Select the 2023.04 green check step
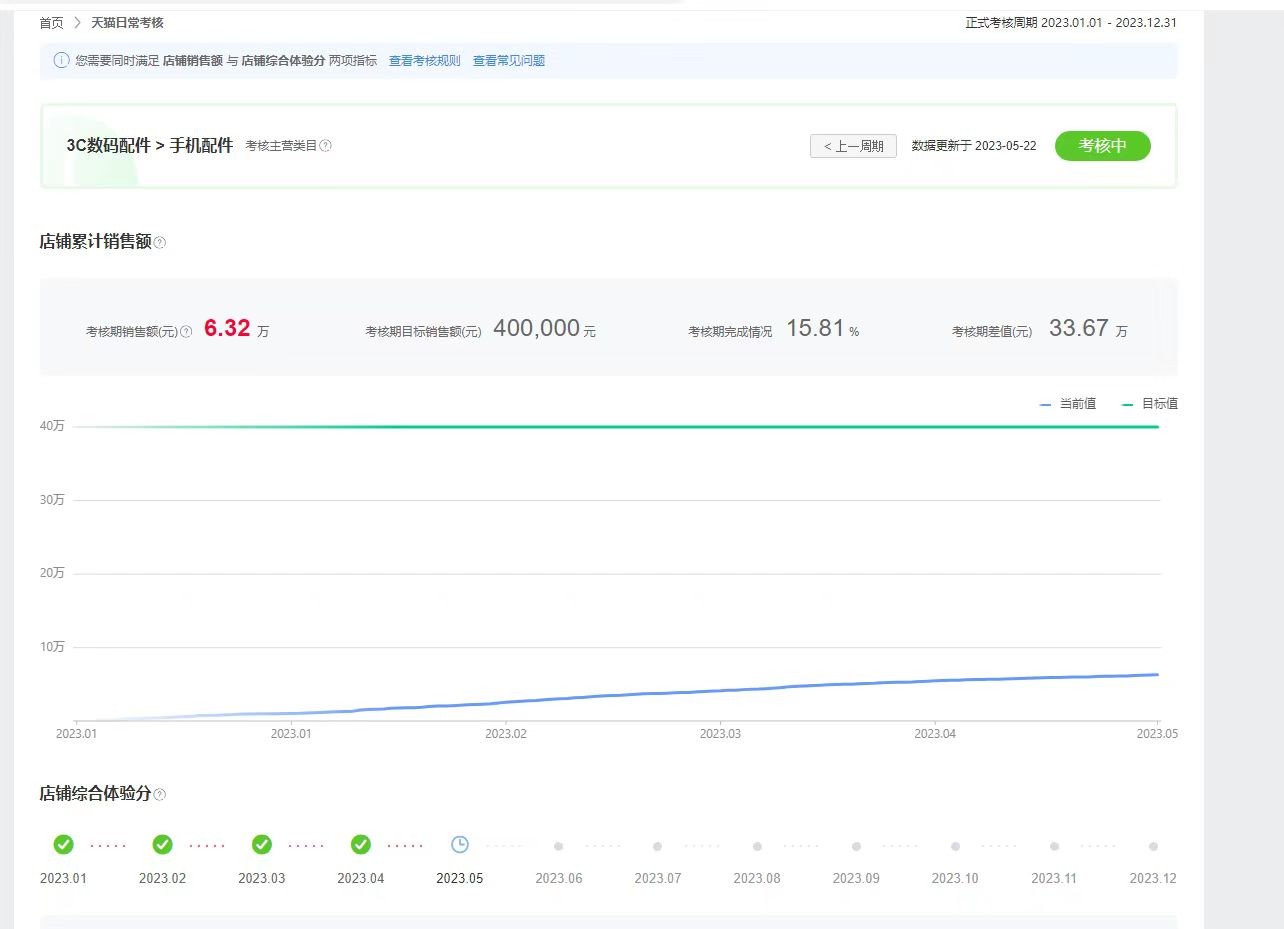The image size is (1284, 929). tap(361, 845)
